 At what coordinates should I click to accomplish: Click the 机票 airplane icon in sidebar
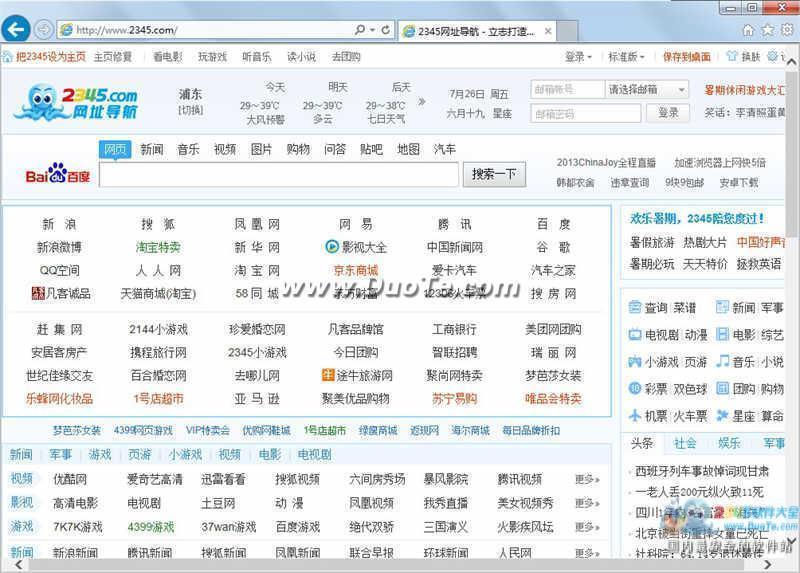(634, 415)
